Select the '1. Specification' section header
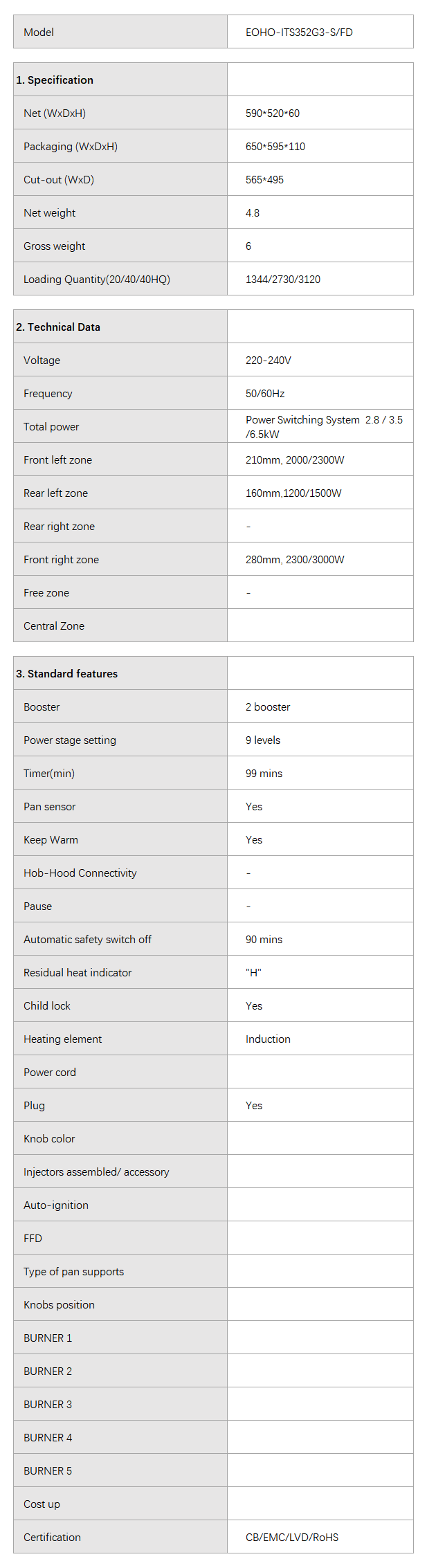Viewport: 427px width, 1568px height. tap(55, 80)
